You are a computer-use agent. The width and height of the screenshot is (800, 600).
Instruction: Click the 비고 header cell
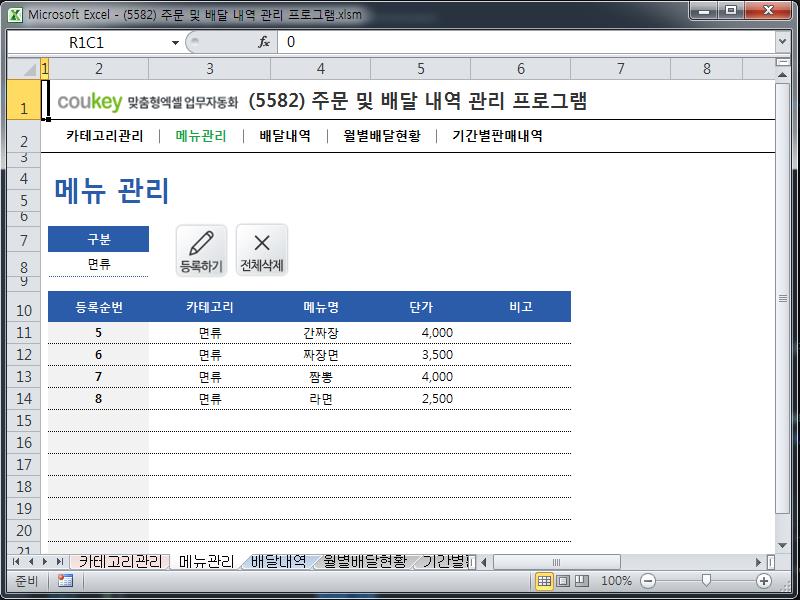[520, 307]
